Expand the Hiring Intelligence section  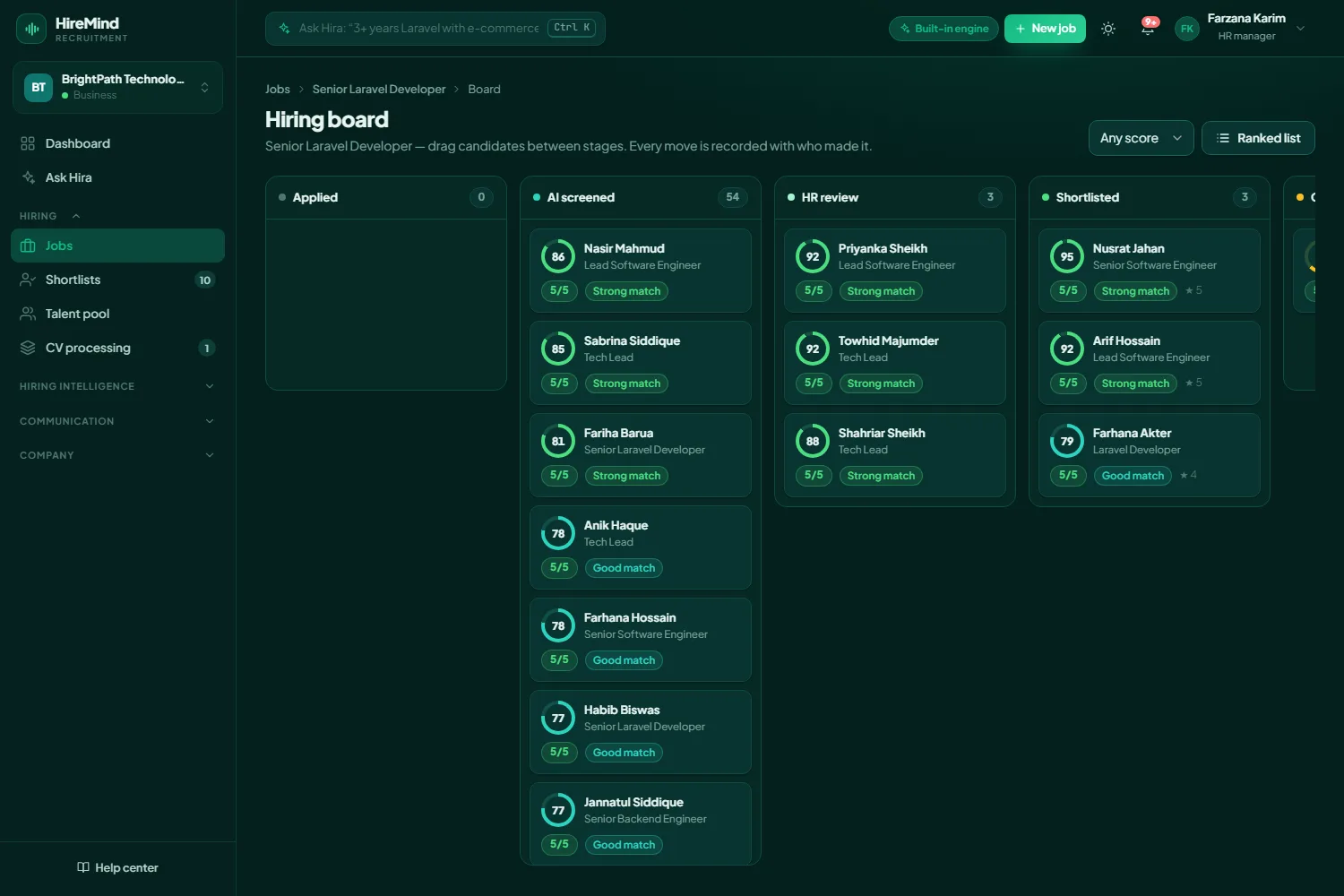coord(117,386)
